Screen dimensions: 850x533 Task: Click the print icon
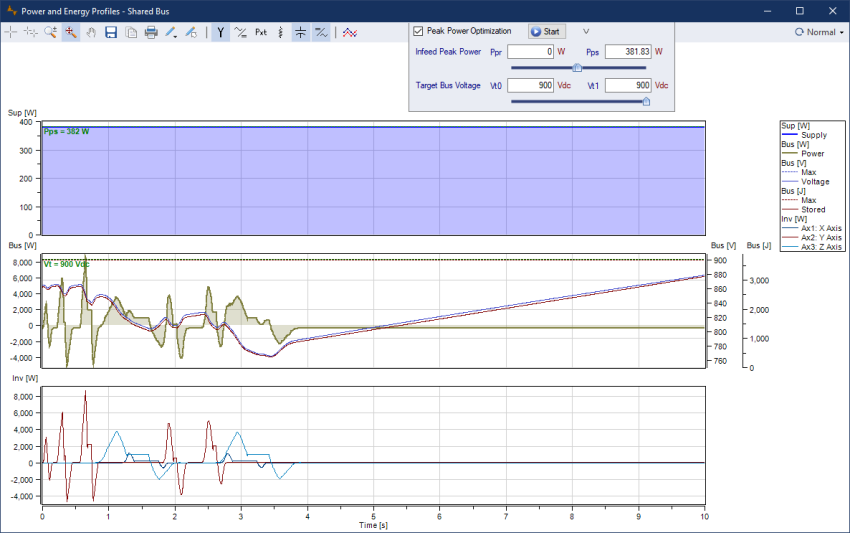(x=151, y=32)
